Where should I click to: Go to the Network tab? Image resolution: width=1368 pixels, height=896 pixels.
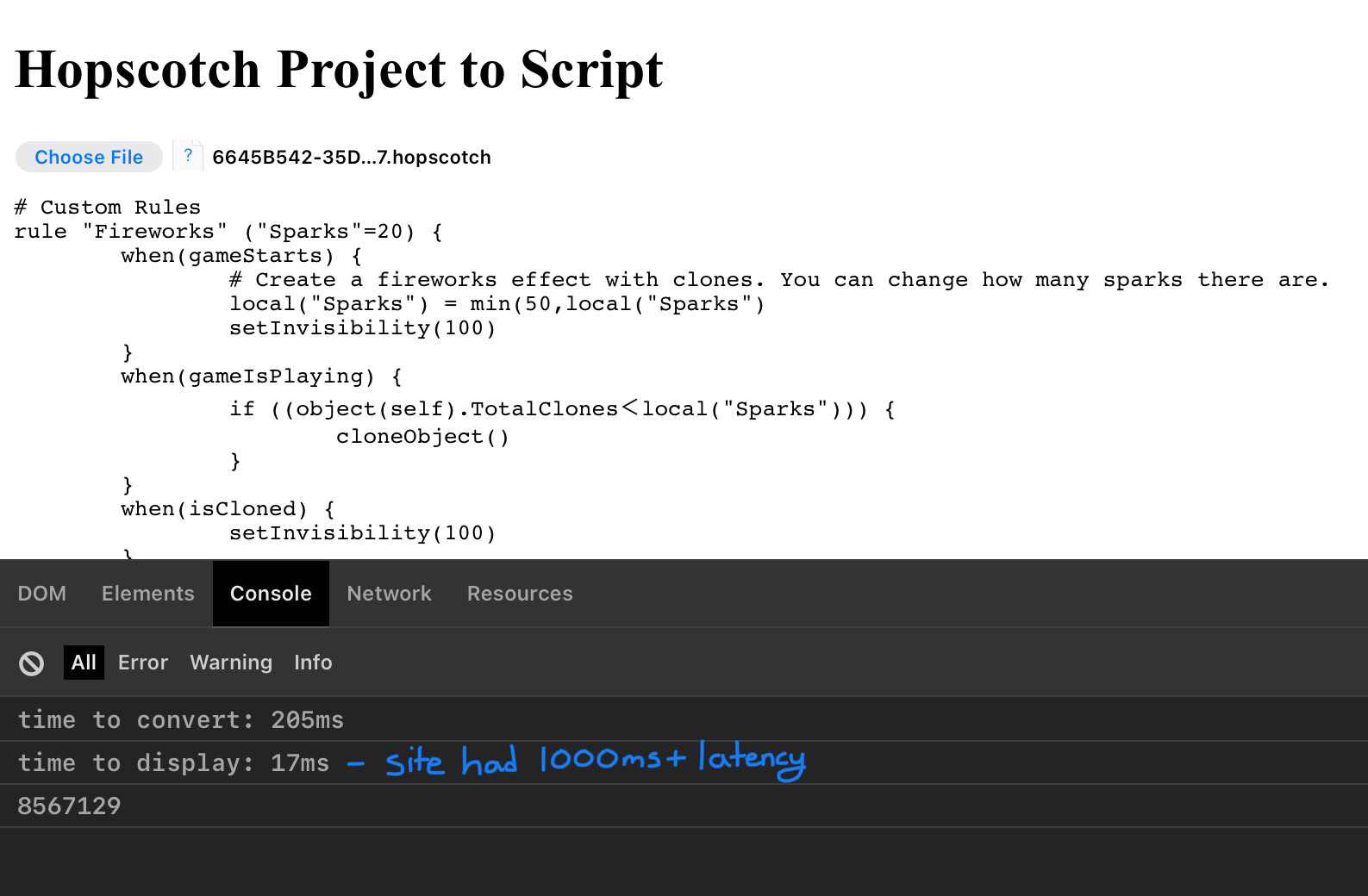(389, 594)
